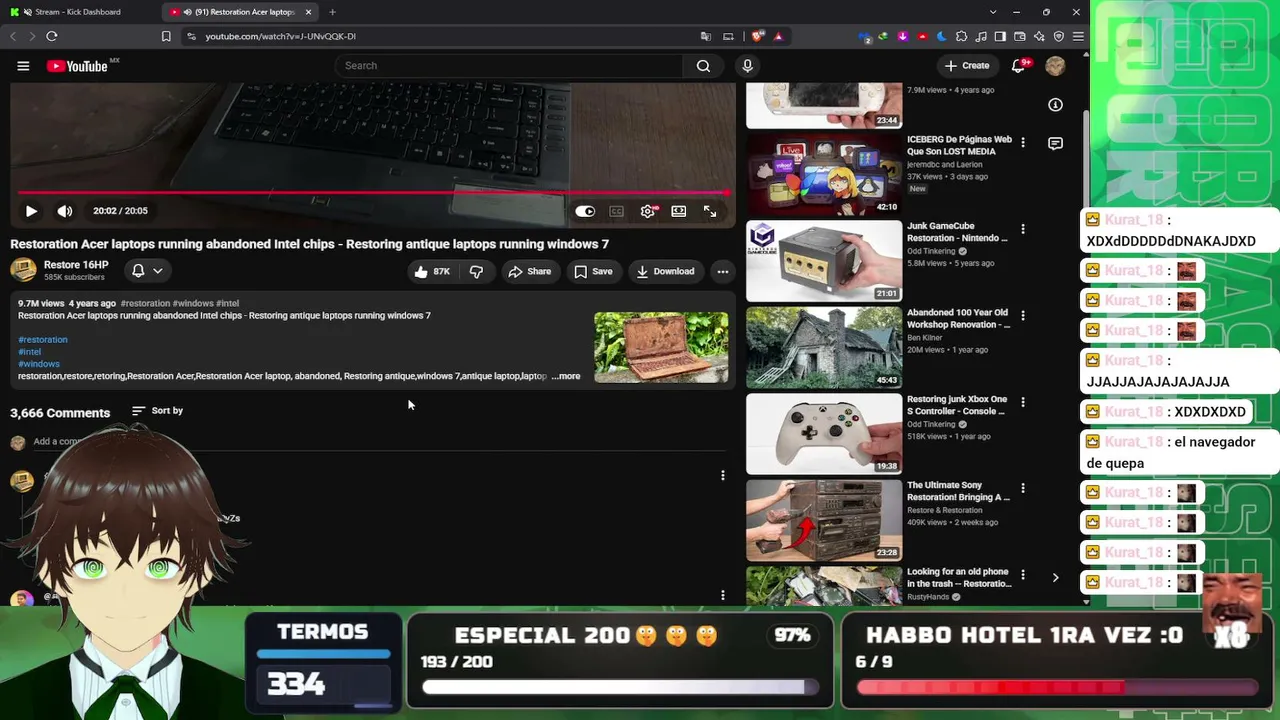The width and height of the screenshot is (1280, 720).
Task: Bookmark this page in the address bar
Action: pos(166,36)
